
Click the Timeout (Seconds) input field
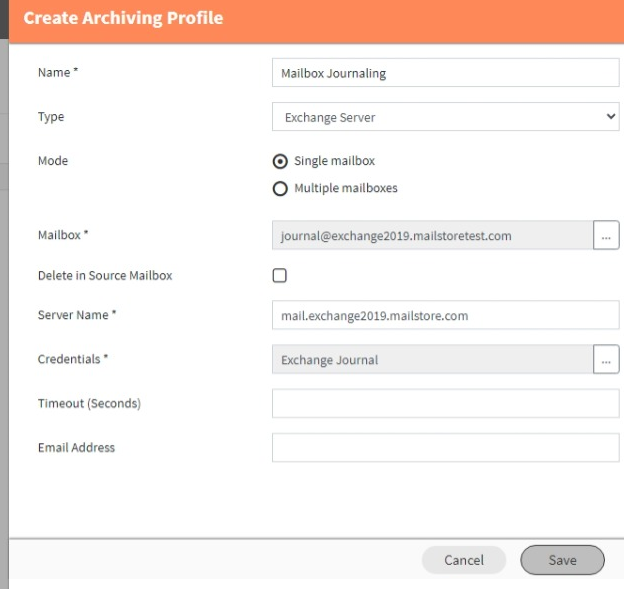pos(445,404)
